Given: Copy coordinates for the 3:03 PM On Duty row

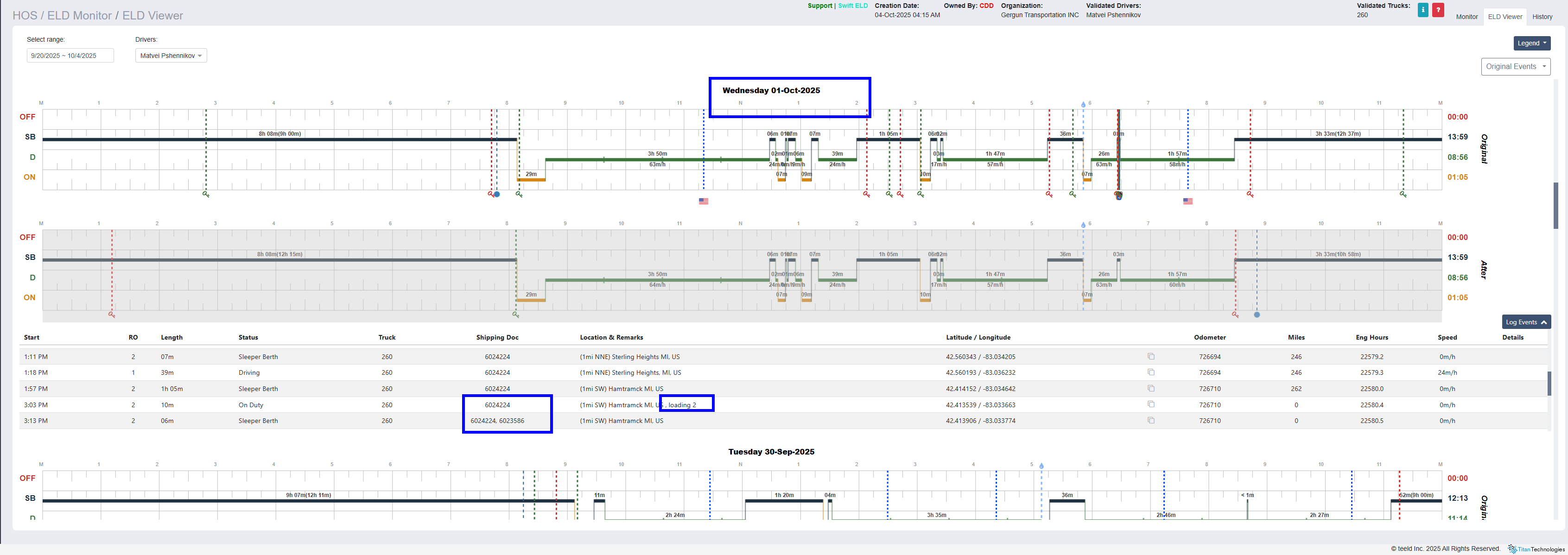Looking at the screenshot, I should pyautogui.click(x=1150, y=405).
